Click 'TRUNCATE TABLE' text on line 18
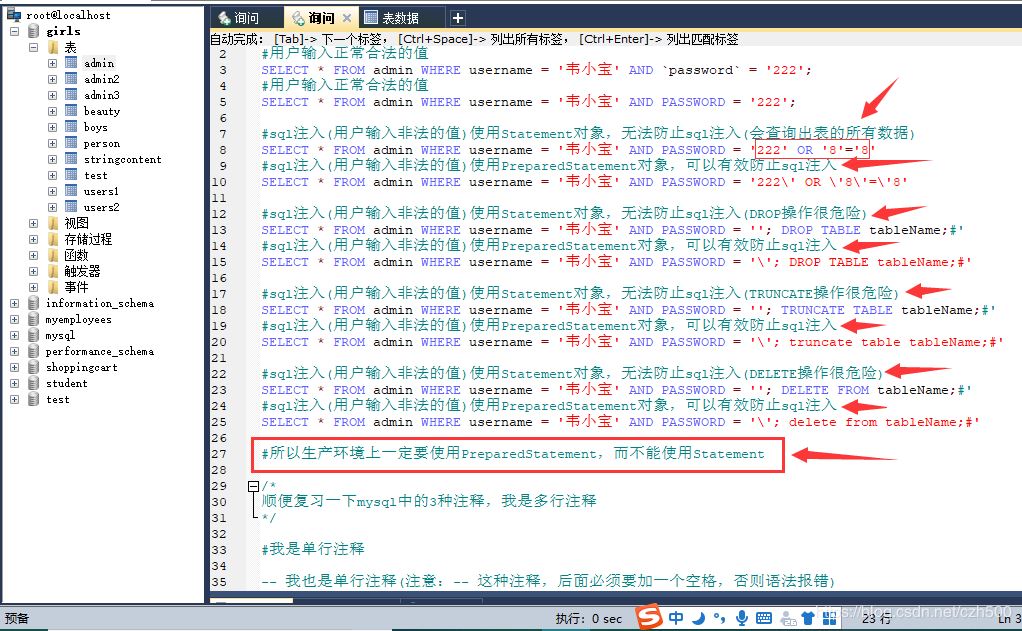 [x=836, y=310]
